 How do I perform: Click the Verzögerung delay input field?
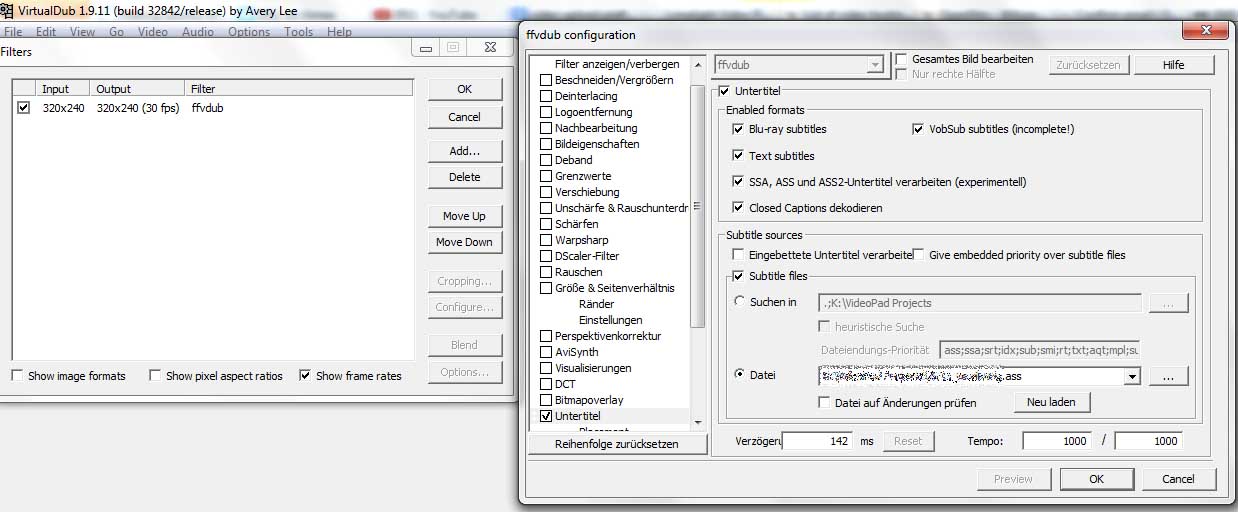pos(818,441)
